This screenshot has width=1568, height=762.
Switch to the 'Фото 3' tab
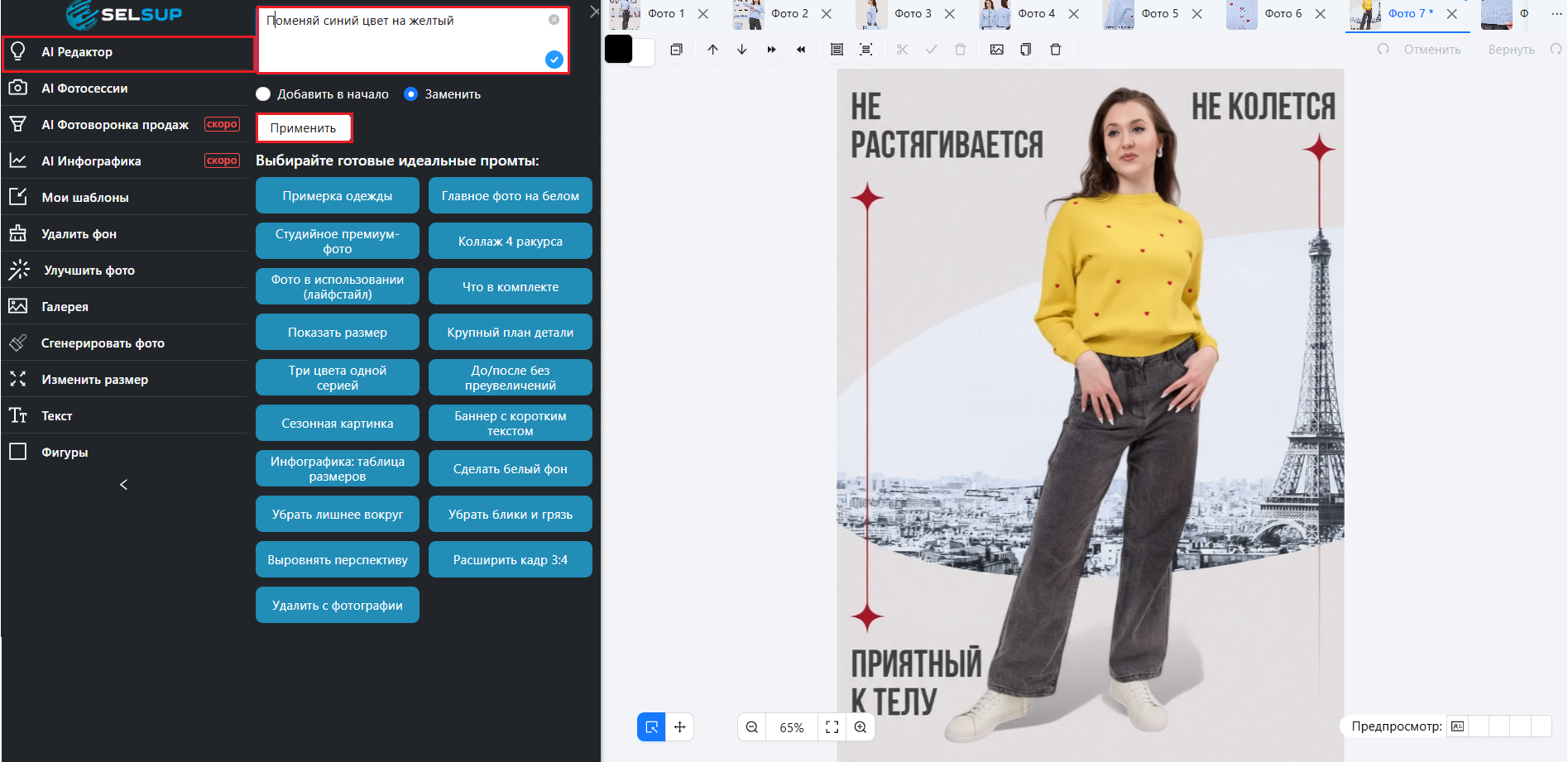[912, 14]
